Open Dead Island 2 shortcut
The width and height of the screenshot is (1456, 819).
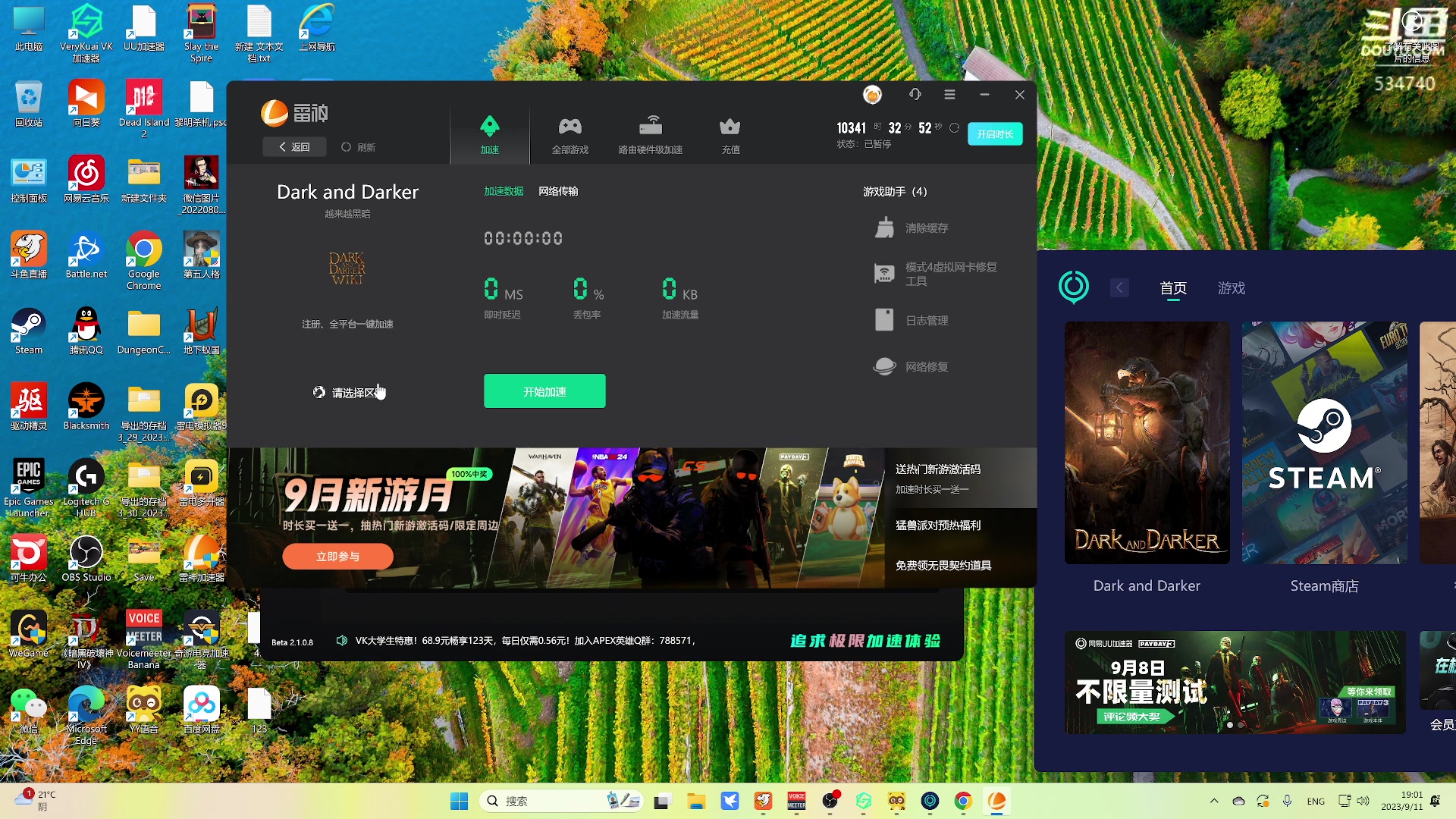pyautogui.click(x=144, y=108)
